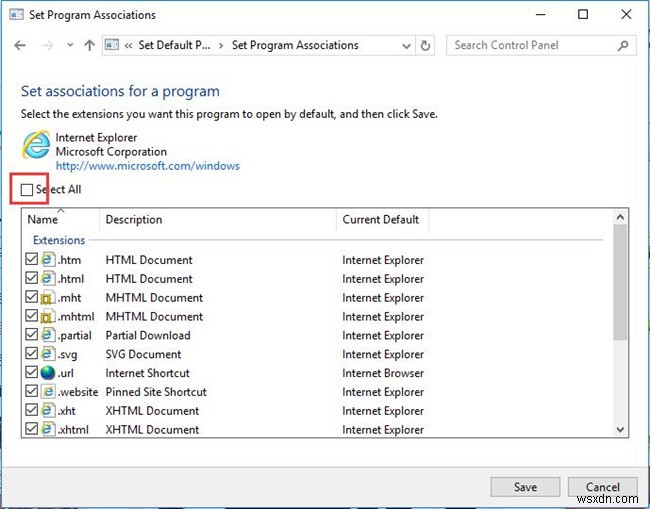Close the Set Program Associations window

tap(626, 15)
